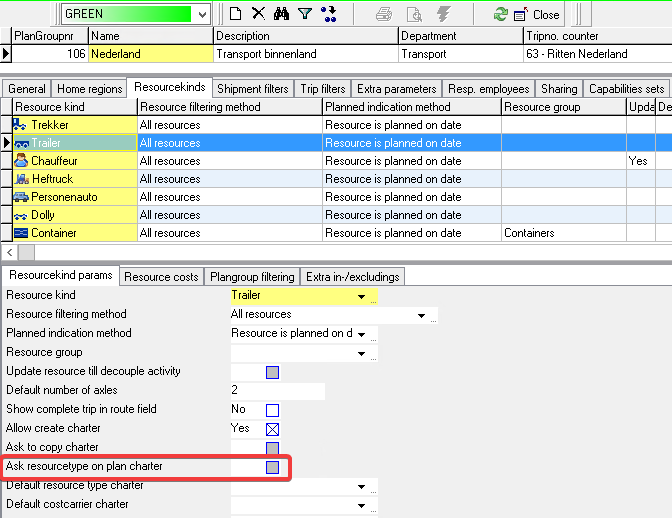Image resolution: width=672 pixels, height=518 pixels.
Task: Uncheck the Allow create charter checkbox
Action: click(272, 429)
